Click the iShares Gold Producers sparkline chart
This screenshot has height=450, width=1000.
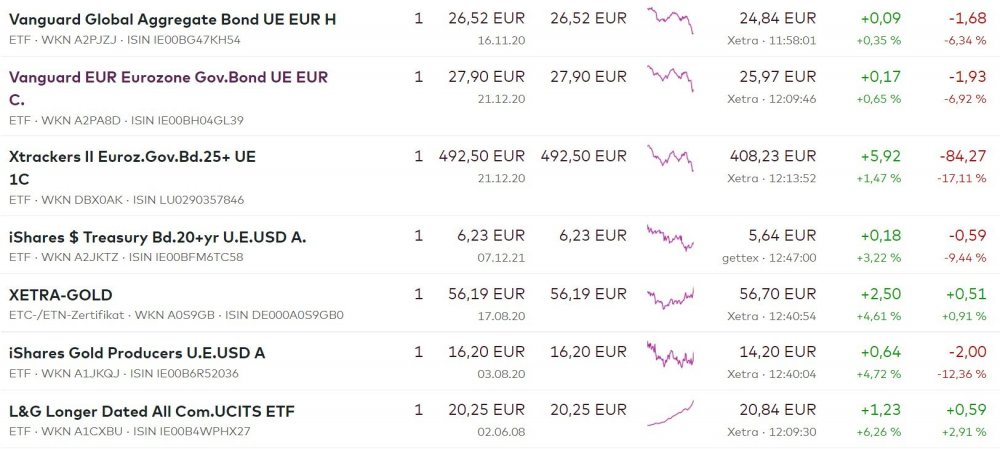pos(670,354)
